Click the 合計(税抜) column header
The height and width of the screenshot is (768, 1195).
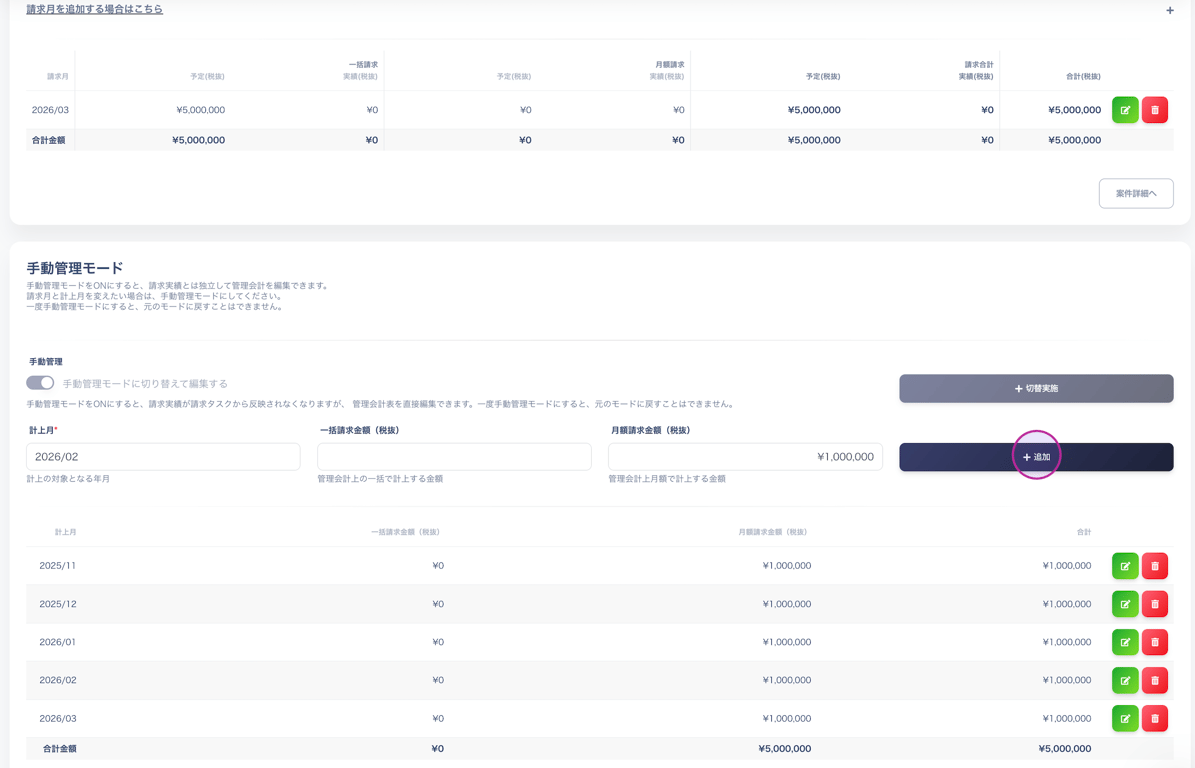(1083, 77)
